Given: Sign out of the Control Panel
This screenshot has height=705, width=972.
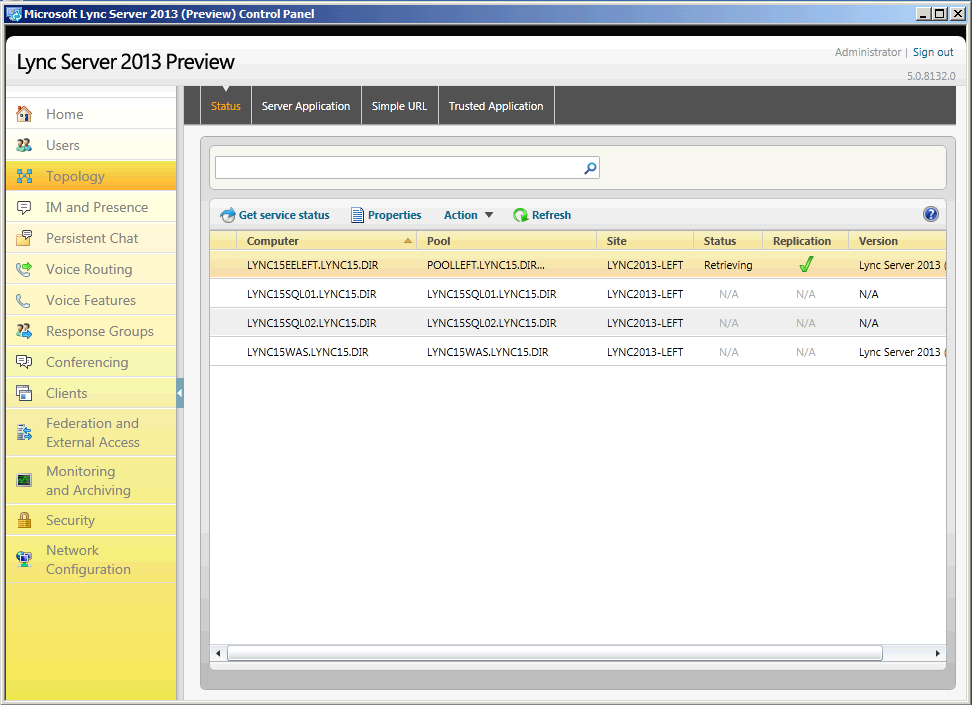Looking at the screenshot, I should pos(933,52).
